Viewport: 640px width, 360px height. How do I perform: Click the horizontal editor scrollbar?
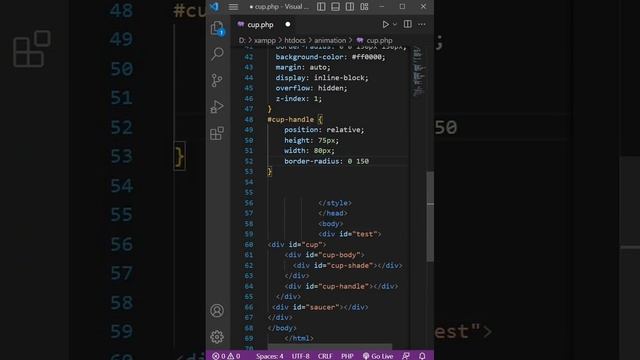point(330,347)
